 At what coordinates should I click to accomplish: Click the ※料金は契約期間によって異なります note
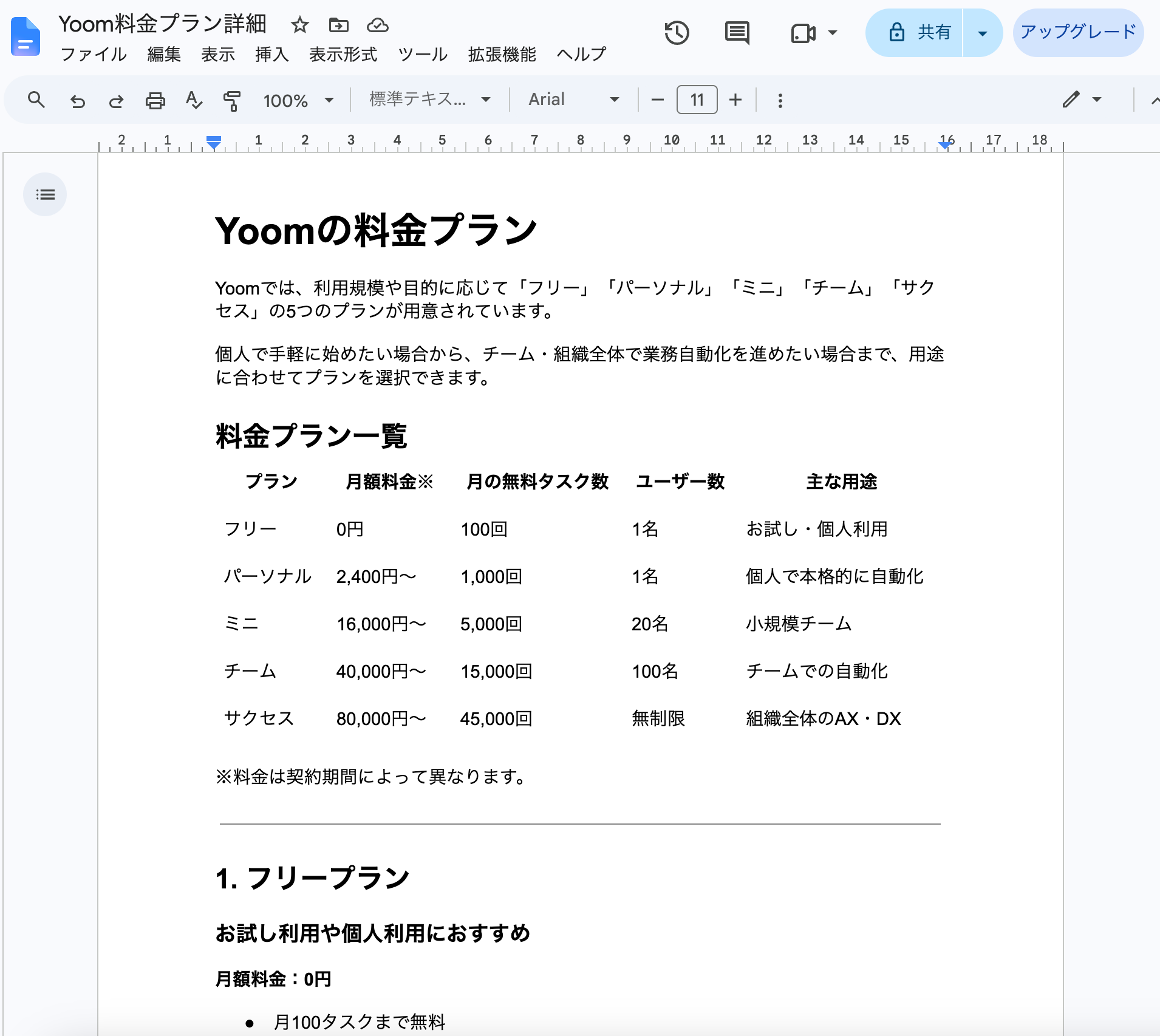point(370,777)
